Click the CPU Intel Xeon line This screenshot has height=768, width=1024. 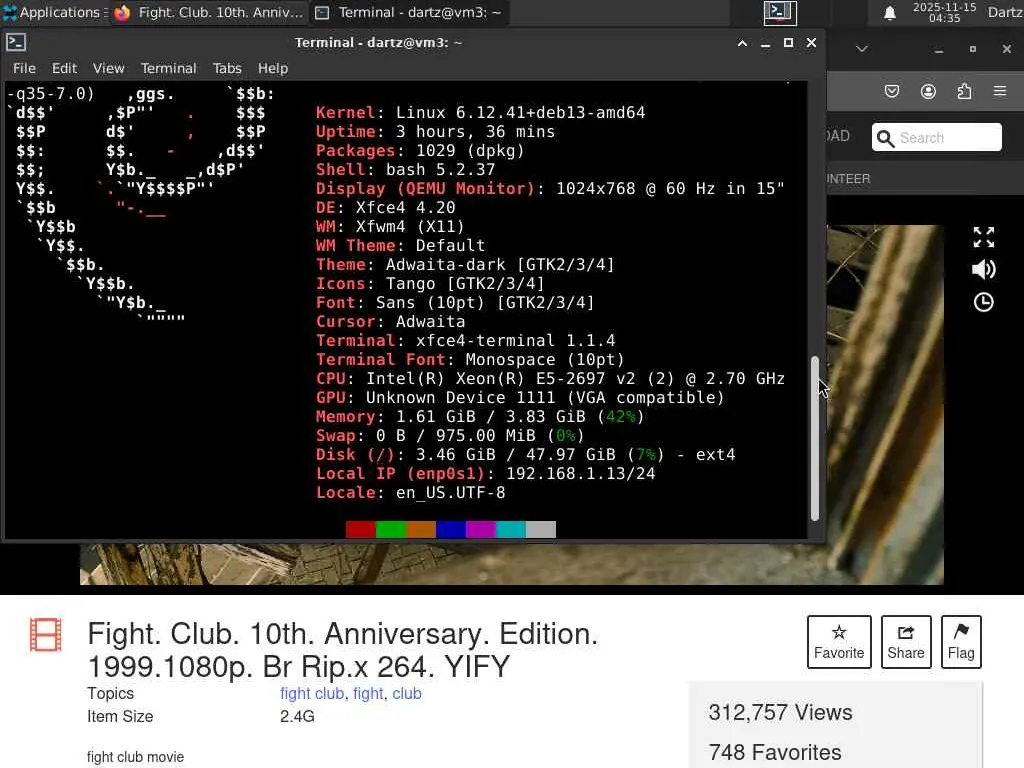pyautogui.click(x=551, y=379)
